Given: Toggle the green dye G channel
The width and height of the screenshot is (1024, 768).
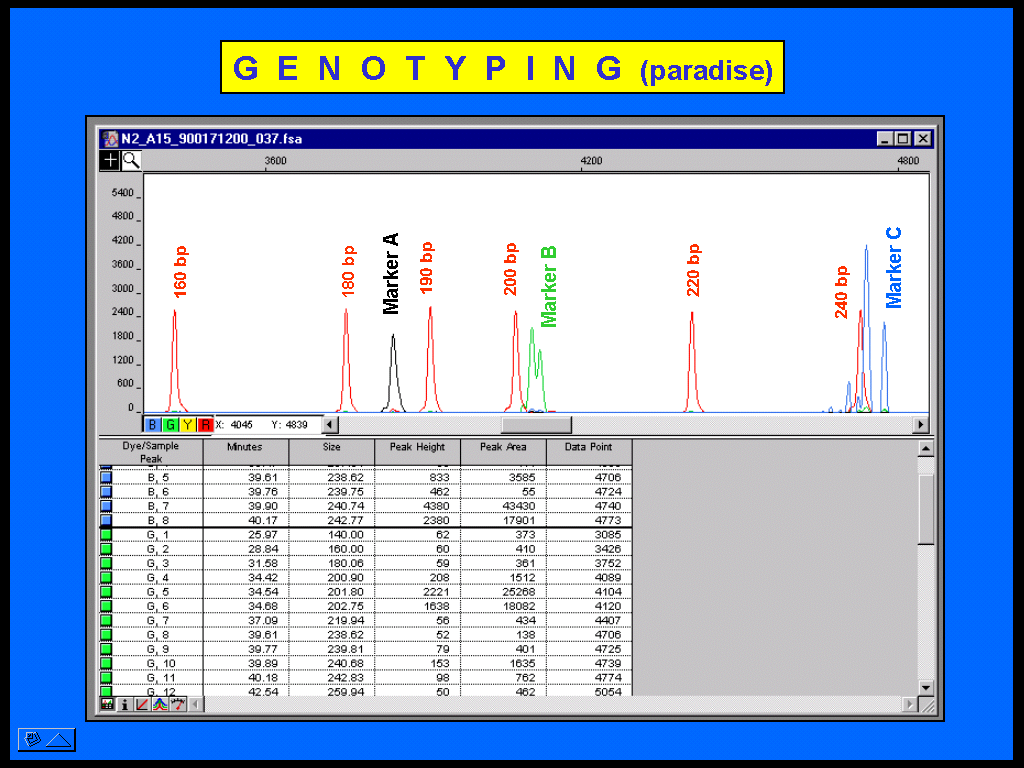Looking at the screenshot, I should (x=170, y=425).
